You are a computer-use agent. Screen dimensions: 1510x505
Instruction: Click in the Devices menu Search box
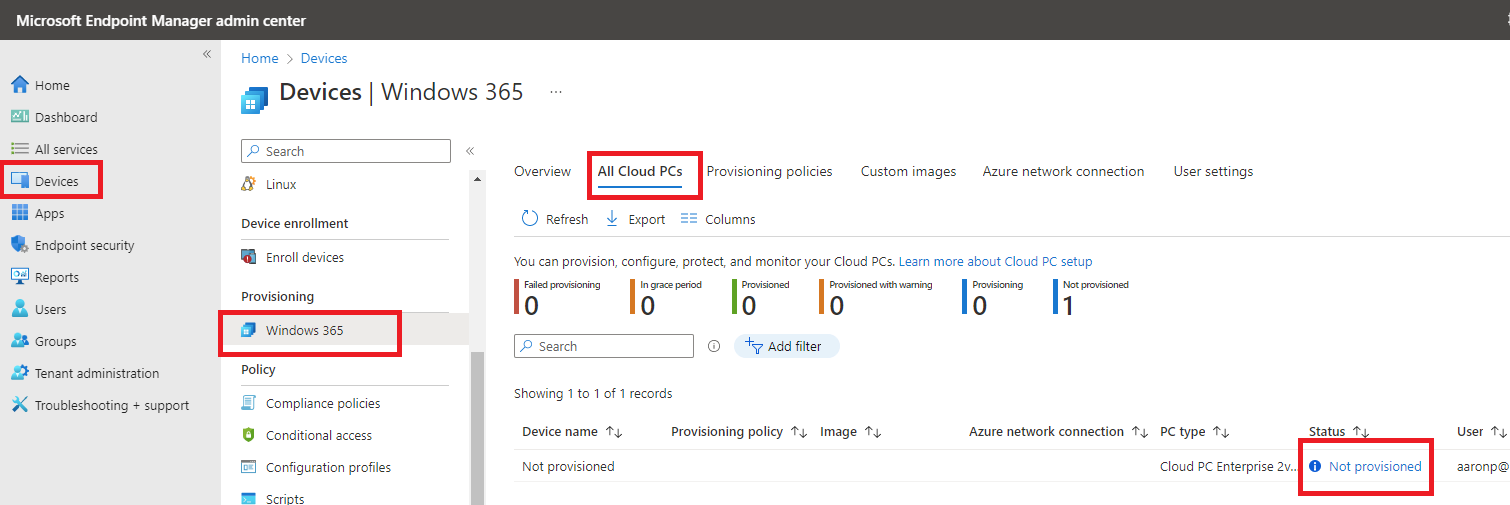coord(346,151)
